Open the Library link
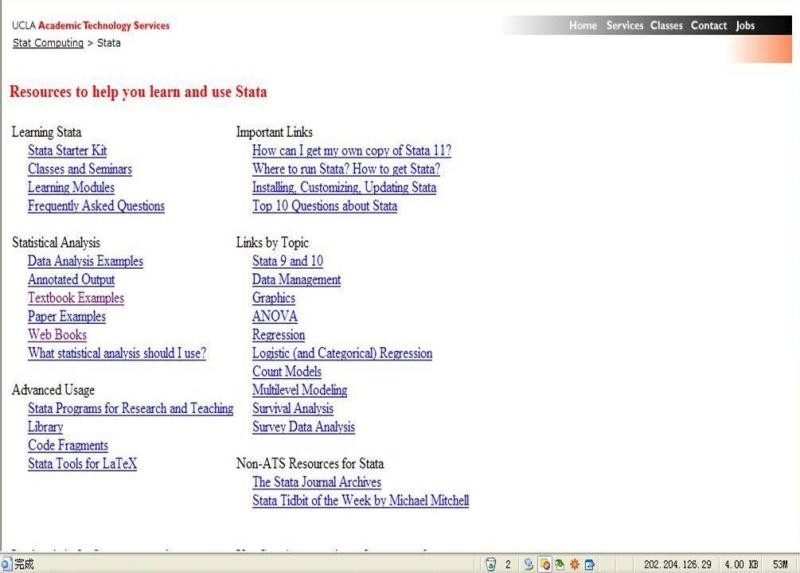 tap(45, 427)
